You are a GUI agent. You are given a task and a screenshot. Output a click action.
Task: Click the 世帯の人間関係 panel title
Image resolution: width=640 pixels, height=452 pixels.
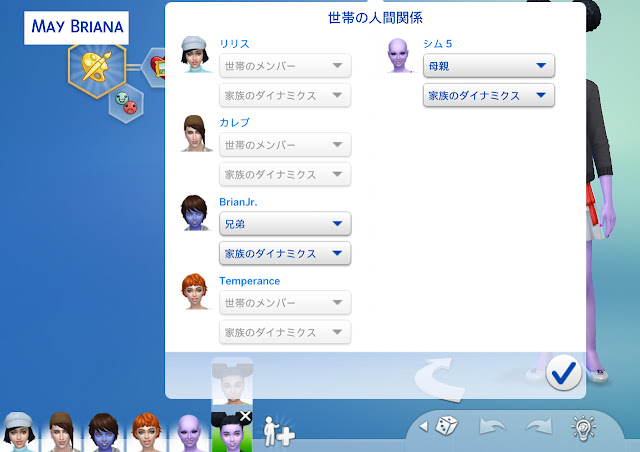375,18
